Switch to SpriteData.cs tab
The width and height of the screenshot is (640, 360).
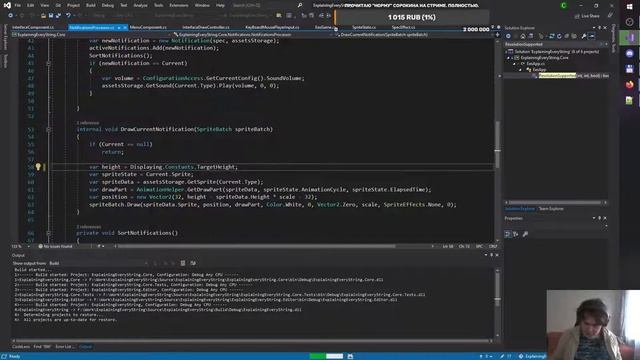tap(364, 27)
